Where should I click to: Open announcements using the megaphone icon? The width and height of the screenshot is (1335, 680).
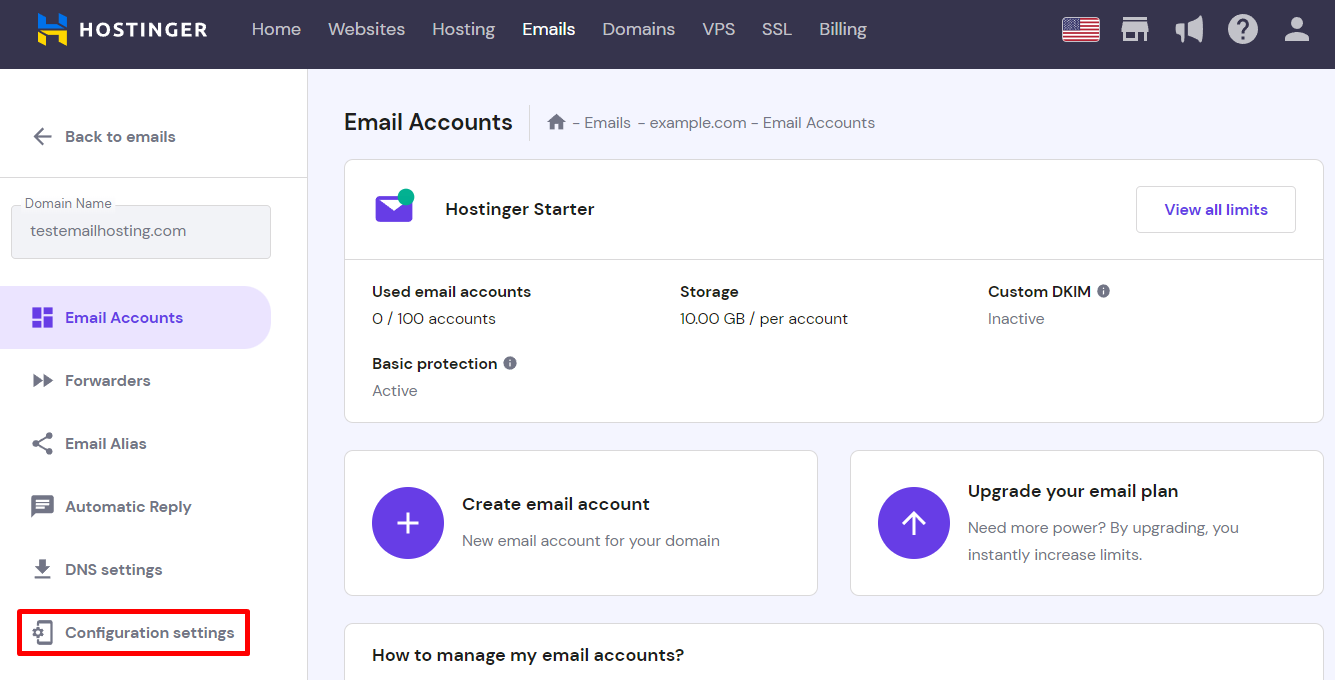point(1189,29)
